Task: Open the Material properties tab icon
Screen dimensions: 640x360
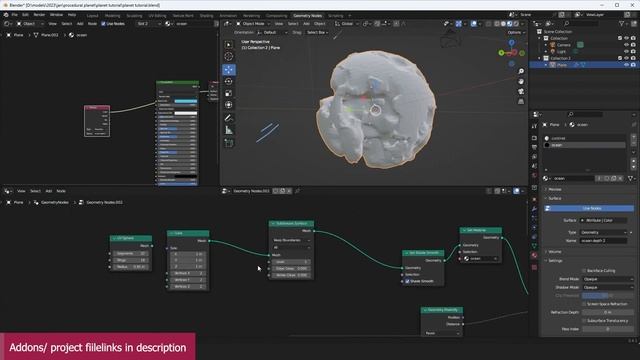Action: pyautogui.click(x=534, y=255)
